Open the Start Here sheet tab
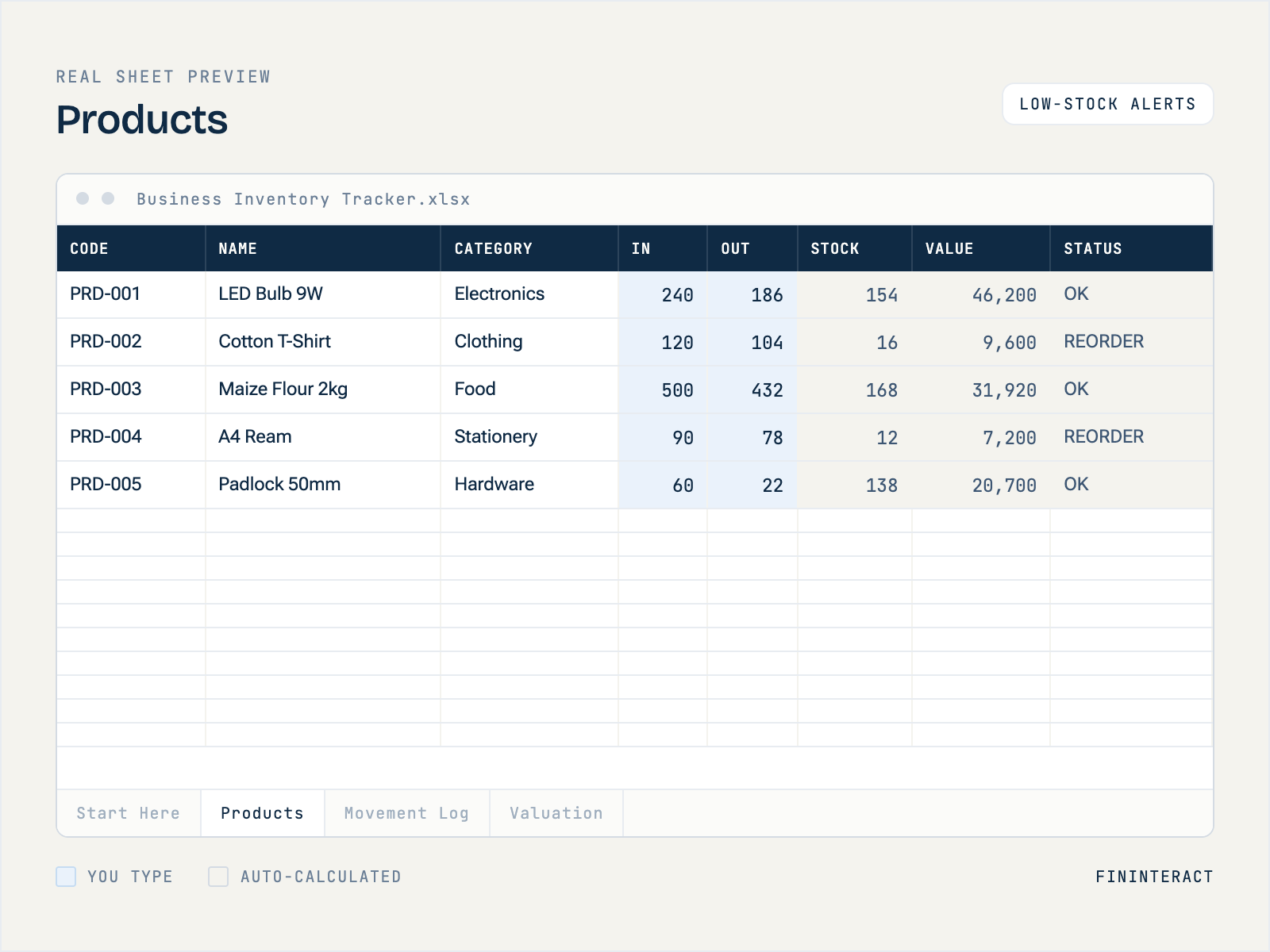This screenshot has height=952, width=1270. coord(129,813)
